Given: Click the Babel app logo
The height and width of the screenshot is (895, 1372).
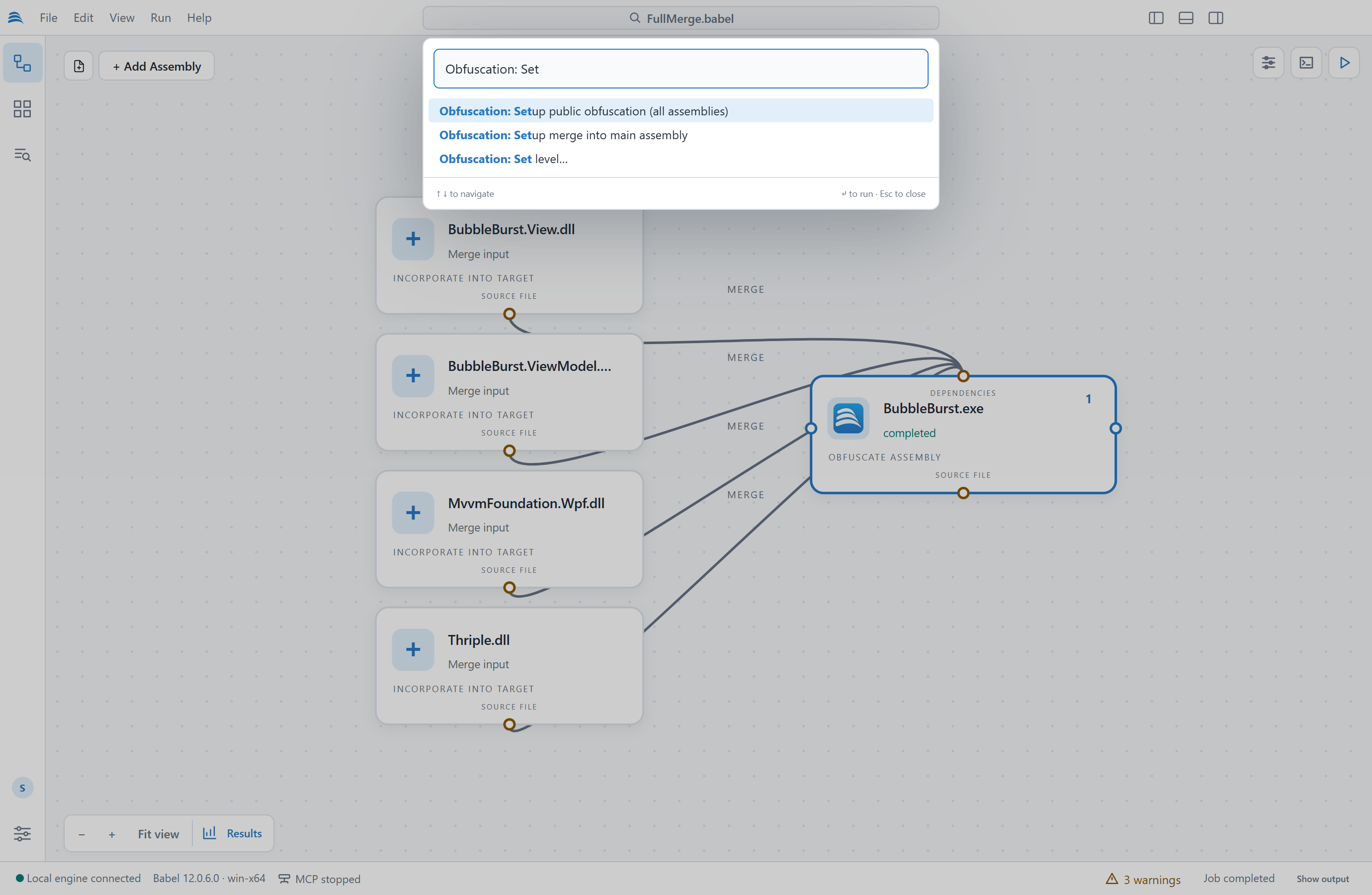Looking at the screenshot, I should [15, 18].
